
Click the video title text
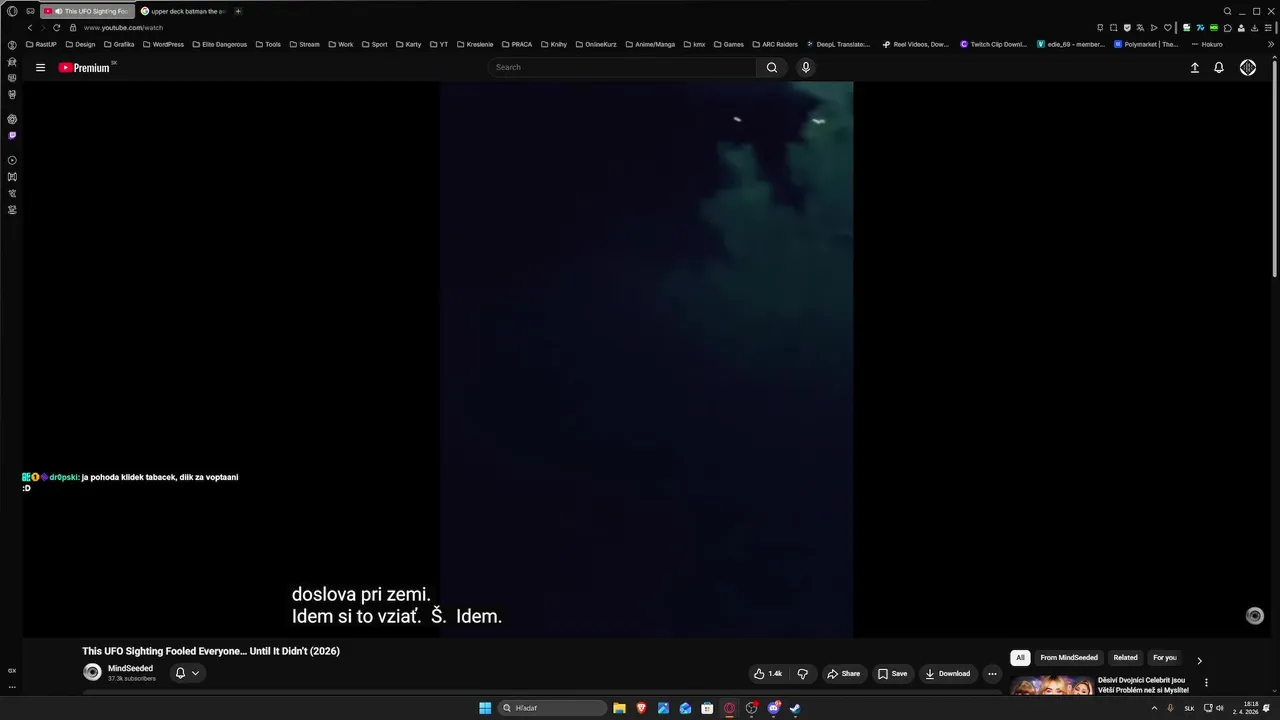[x=211, y=651]
